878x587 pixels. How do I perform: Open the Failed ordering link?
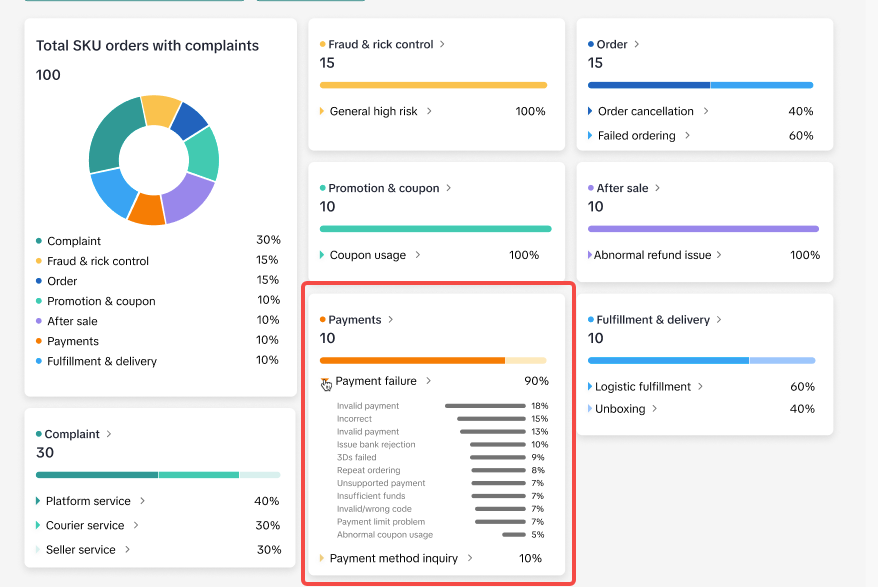(636, 135)
